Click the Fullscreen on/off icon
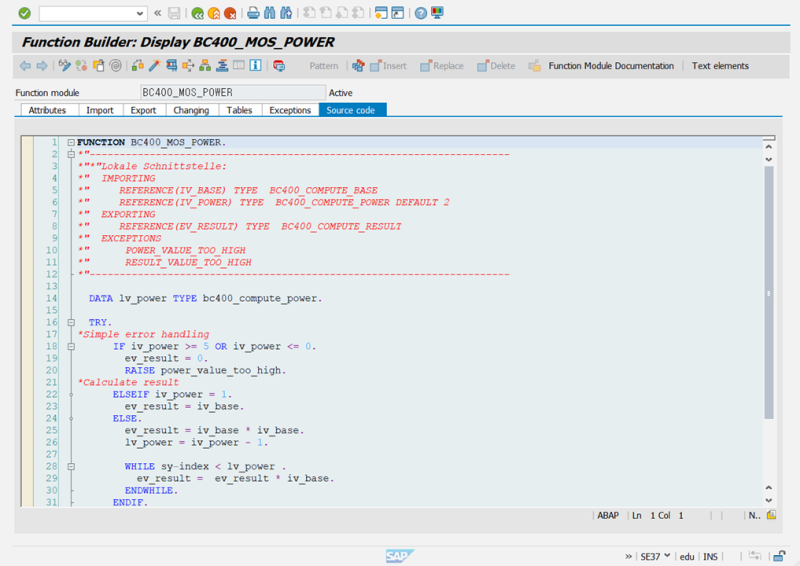Viewport: 800px width, 566px height. (239, 65)
